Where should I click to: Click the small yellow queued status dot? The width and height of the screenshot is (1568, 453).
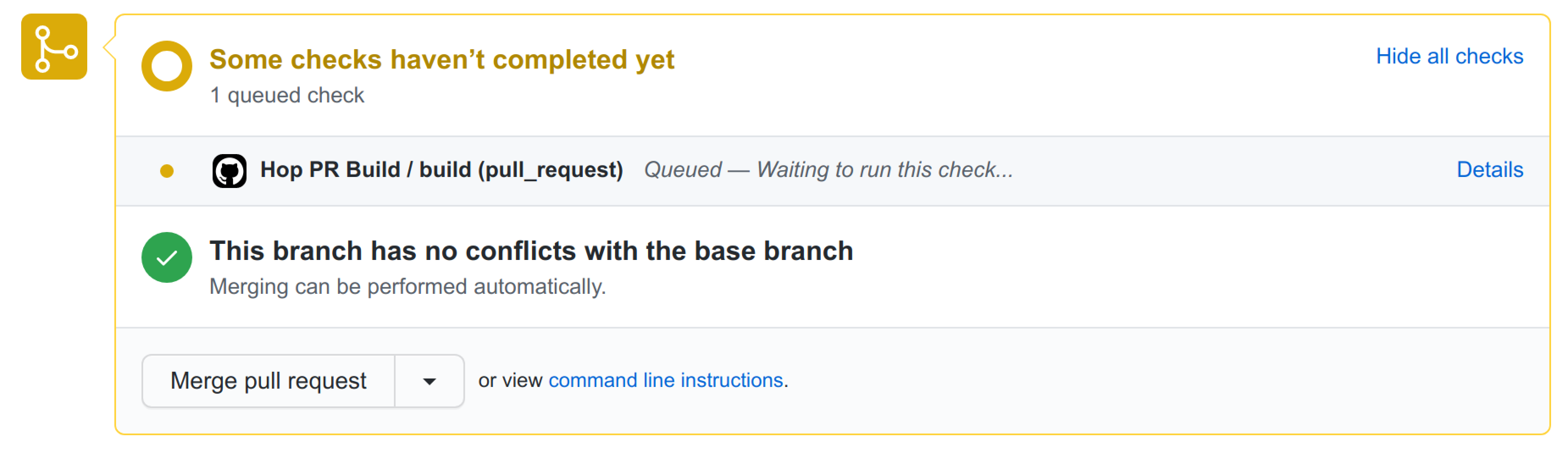[x=166, y=171]
